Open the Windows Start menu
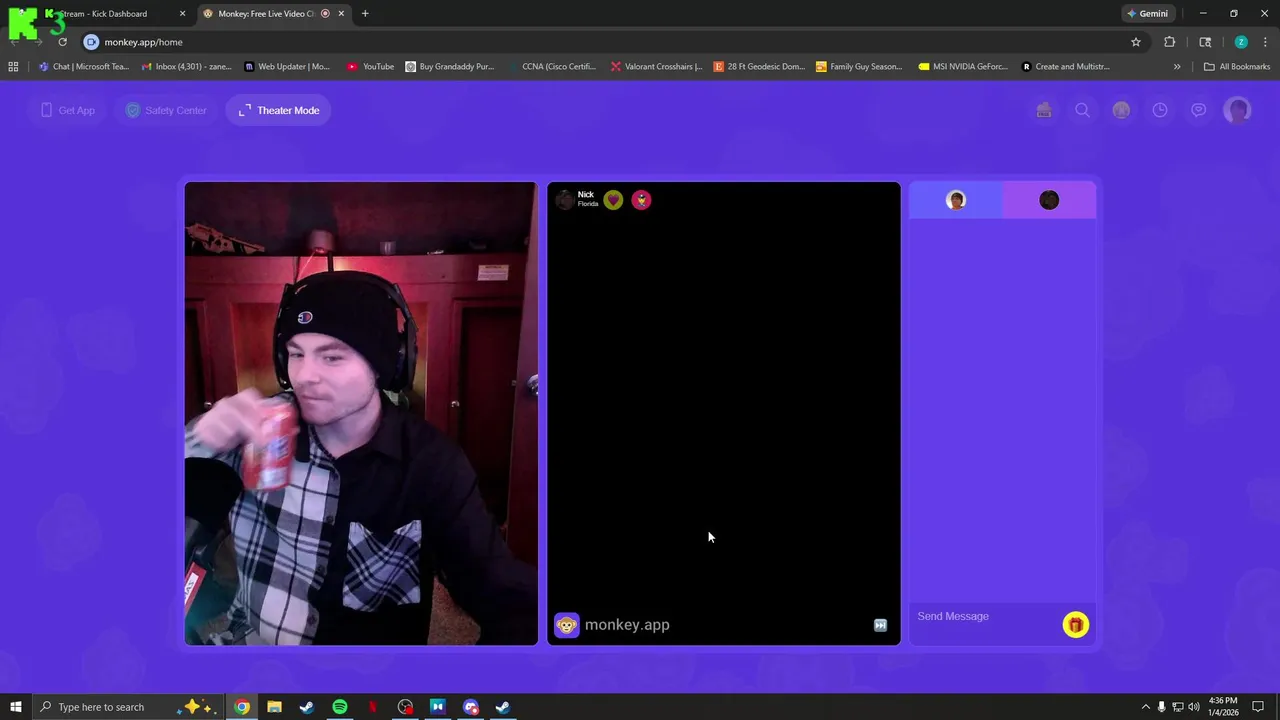Image resolution: width=1280 pixels, height=720 pixels. pos(15,707)
